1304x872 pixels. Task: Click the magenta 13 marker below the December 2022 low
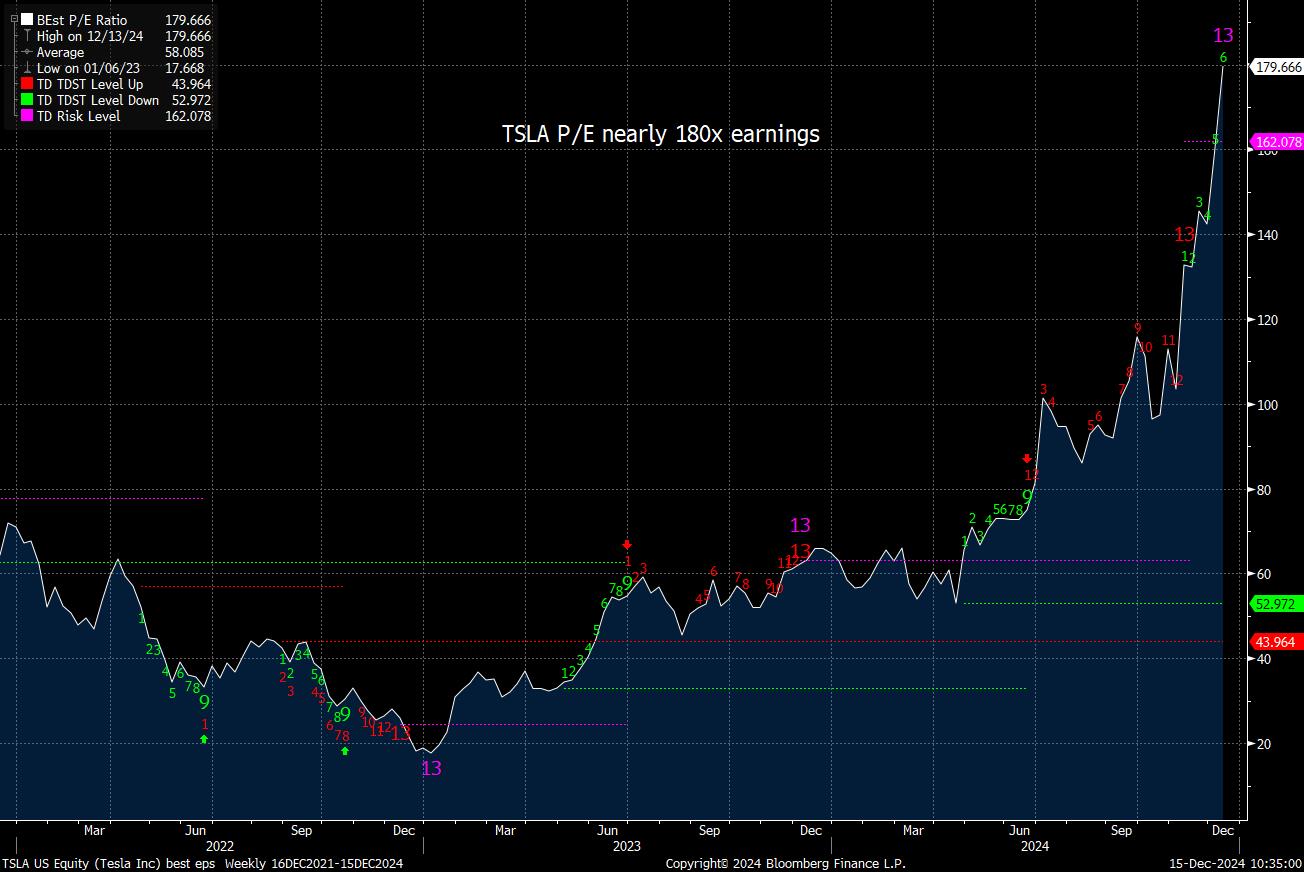(x=431, y=768)
